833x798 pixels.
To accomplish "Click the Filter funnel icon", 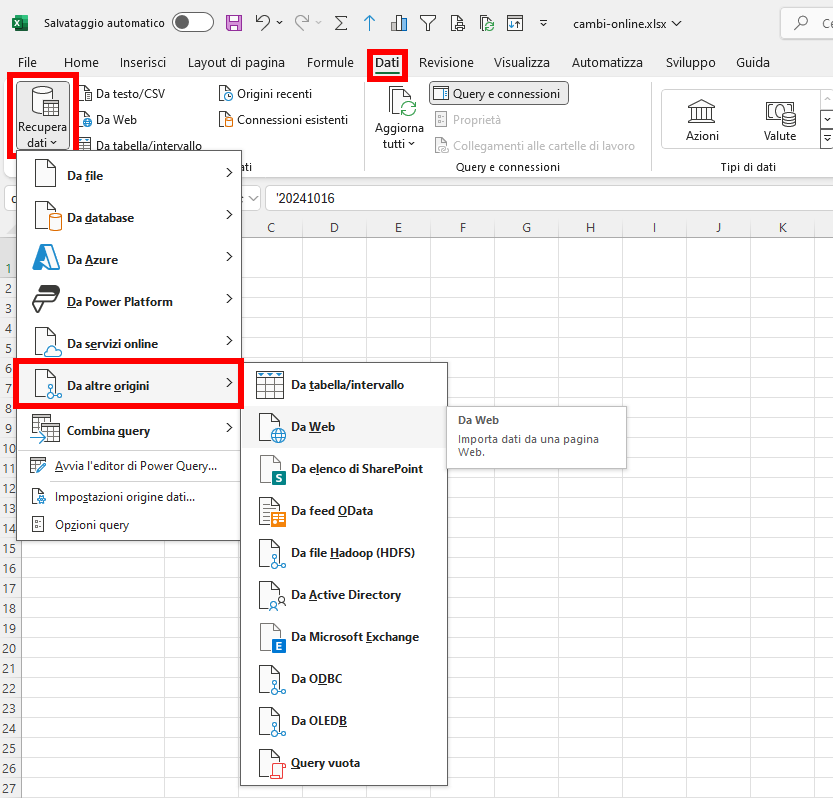I will (x=428, y=23).
